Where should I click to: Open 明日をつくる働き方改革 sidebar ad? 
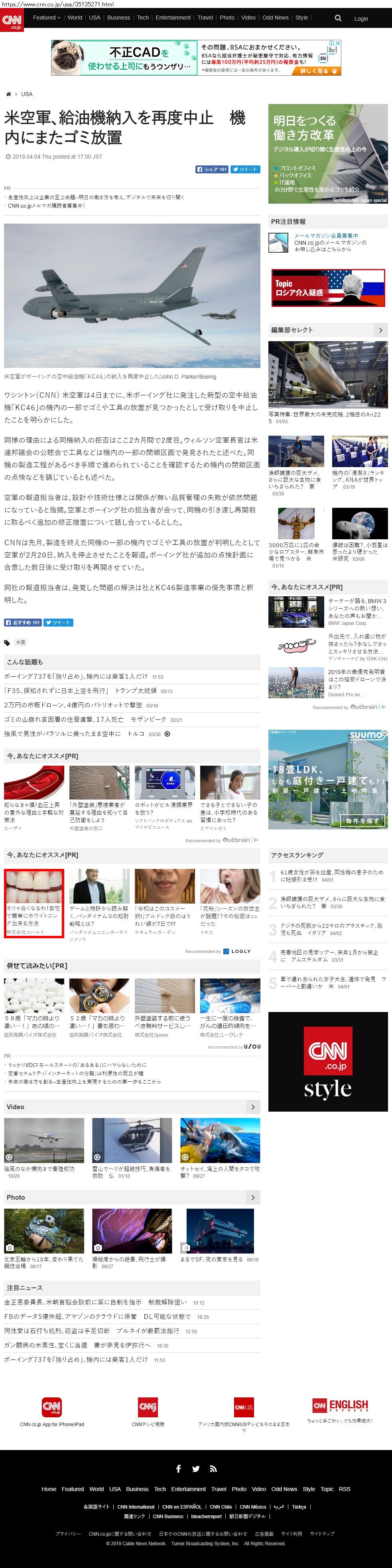coord(328,154)
